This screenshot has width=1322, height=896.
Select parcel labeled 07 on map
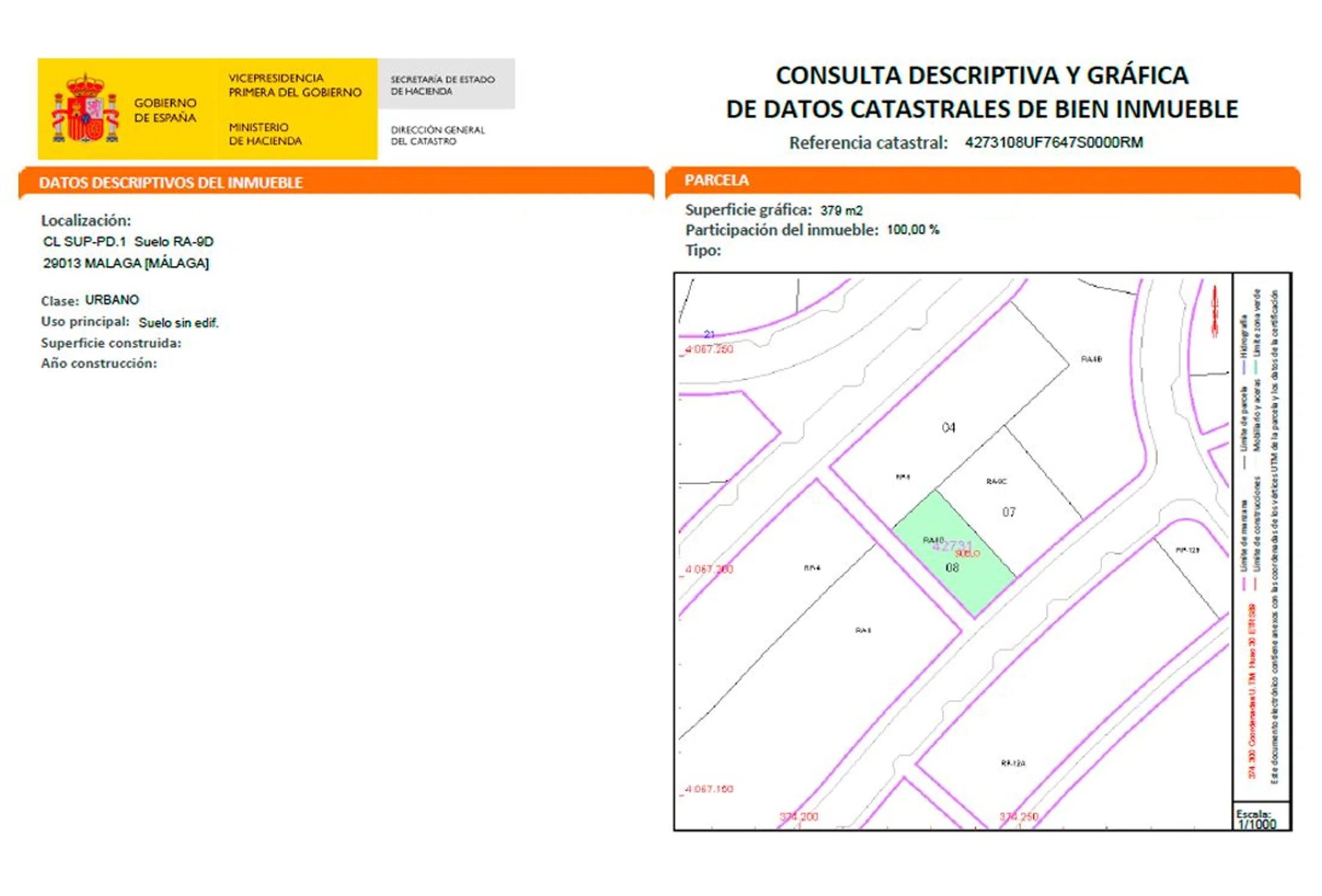(1008, 512)
